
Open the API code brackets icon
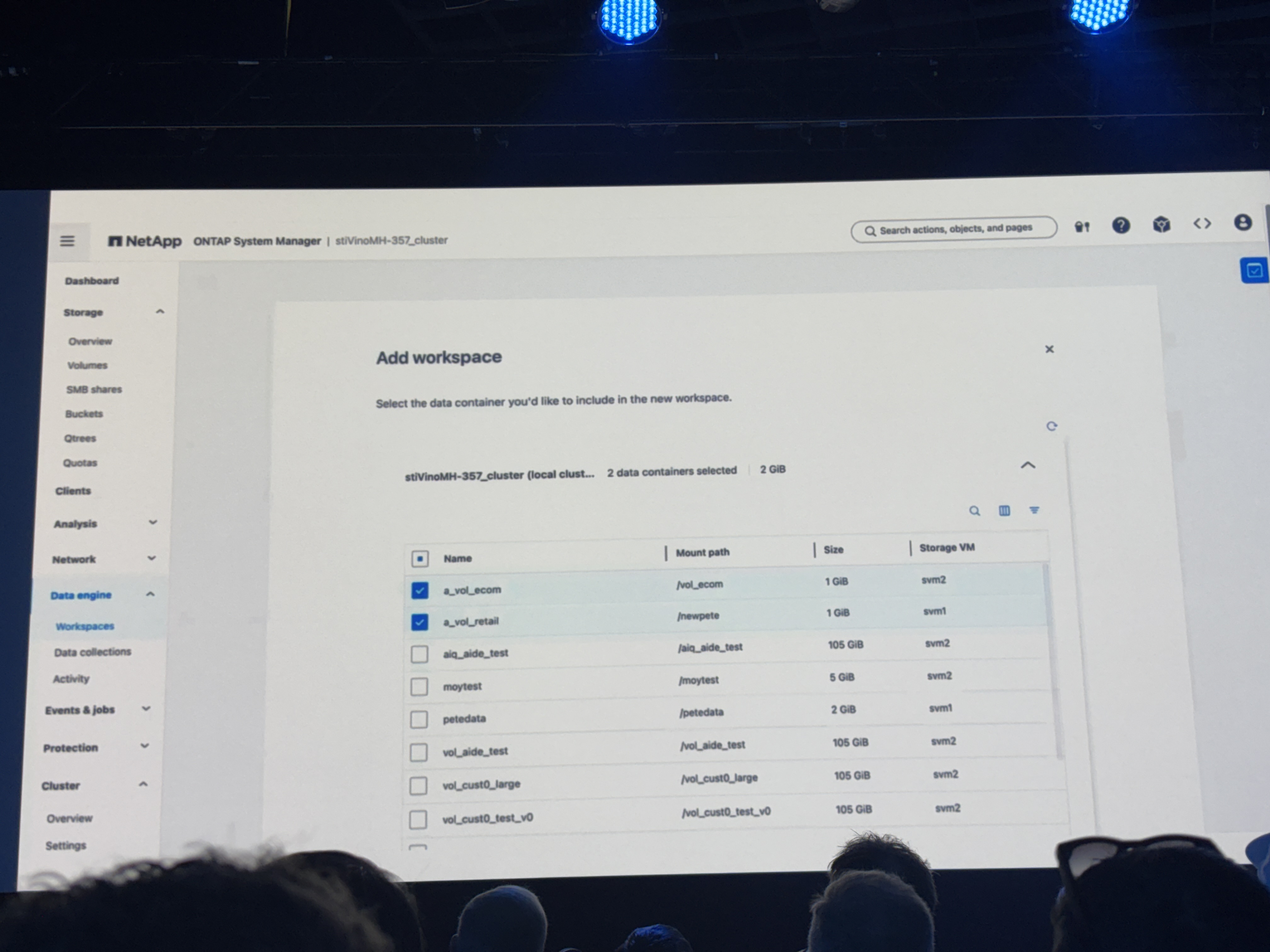tap(1202, 223)
